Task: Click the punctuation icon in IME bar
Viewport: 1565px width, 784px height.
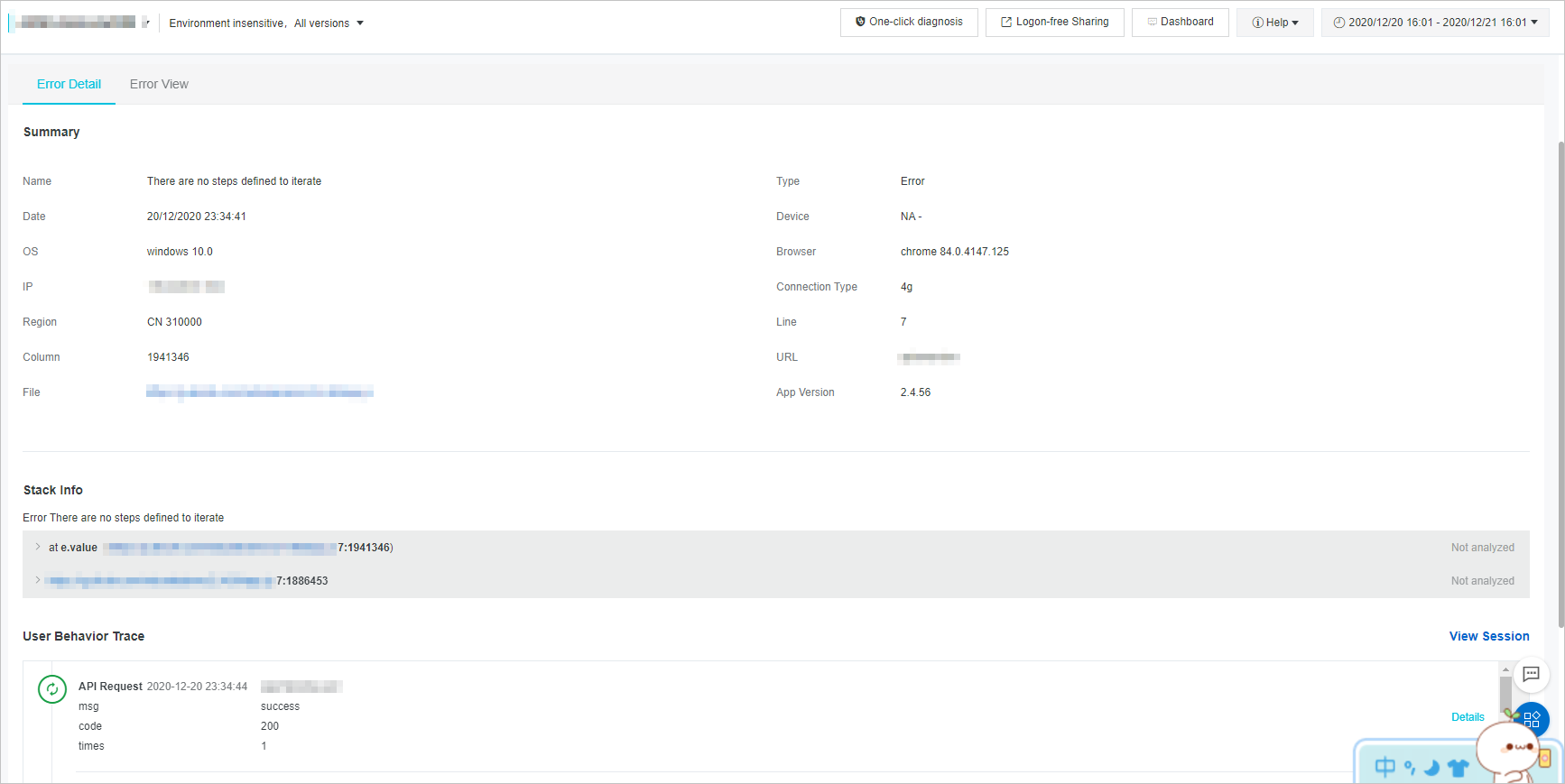Action: pos(1410,768)
